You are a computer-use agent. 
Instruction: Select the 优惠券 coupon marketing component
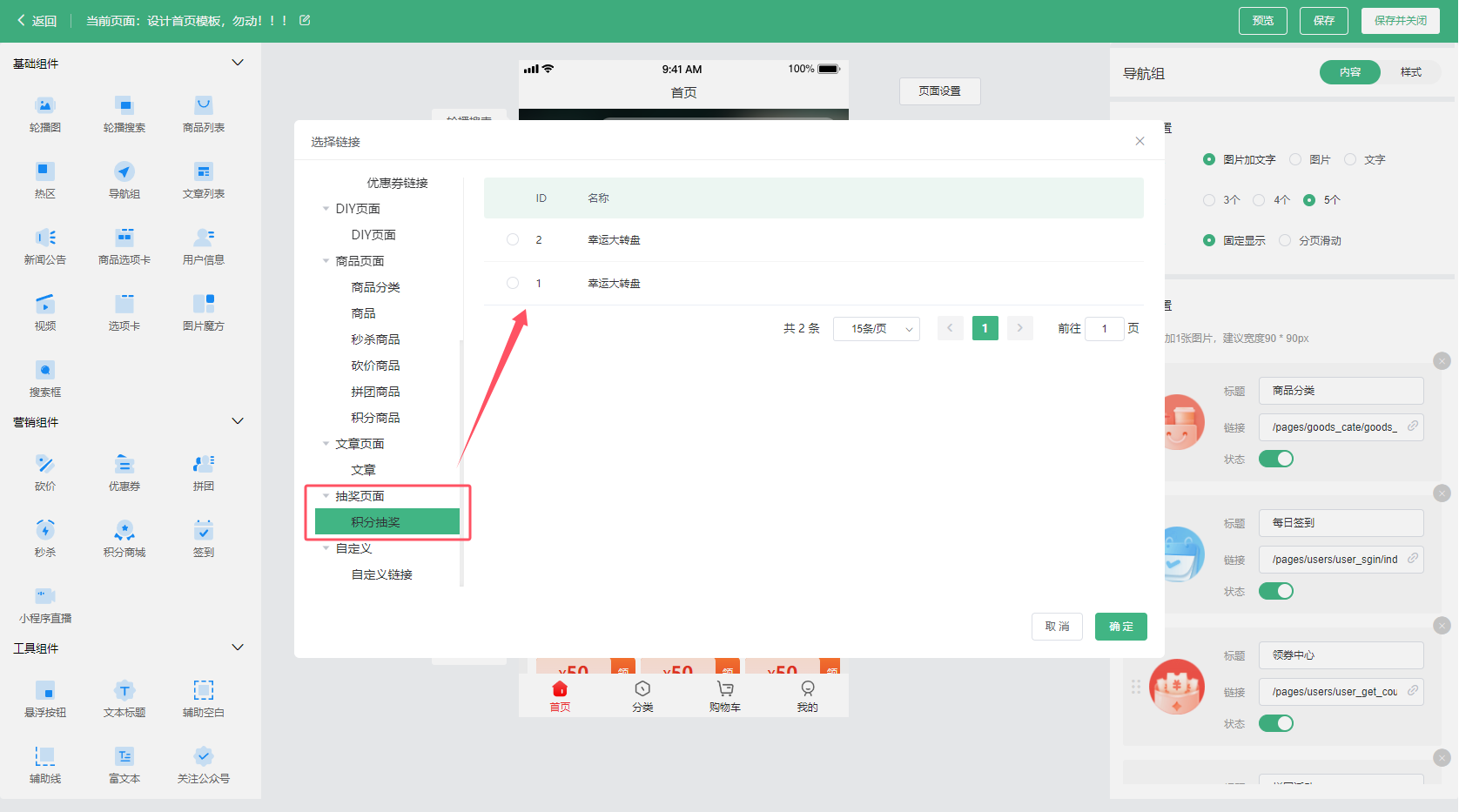coord(124,473)
